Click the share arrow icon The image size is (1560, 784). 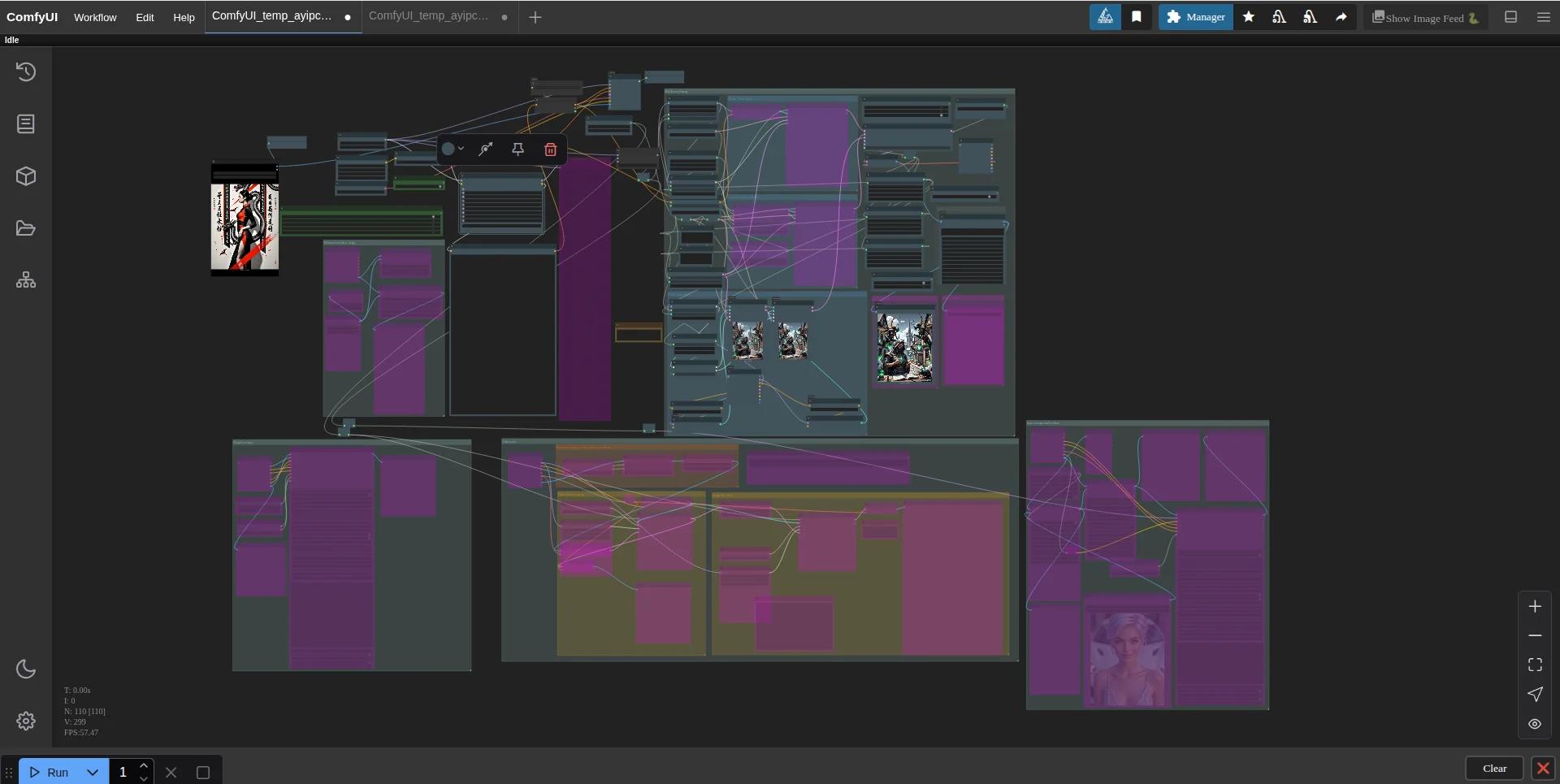[x=1341, y=17]
